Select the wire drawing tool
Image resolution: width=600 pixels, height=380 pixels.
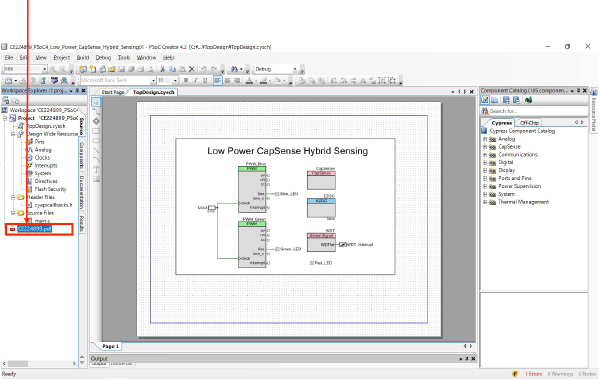96,112
